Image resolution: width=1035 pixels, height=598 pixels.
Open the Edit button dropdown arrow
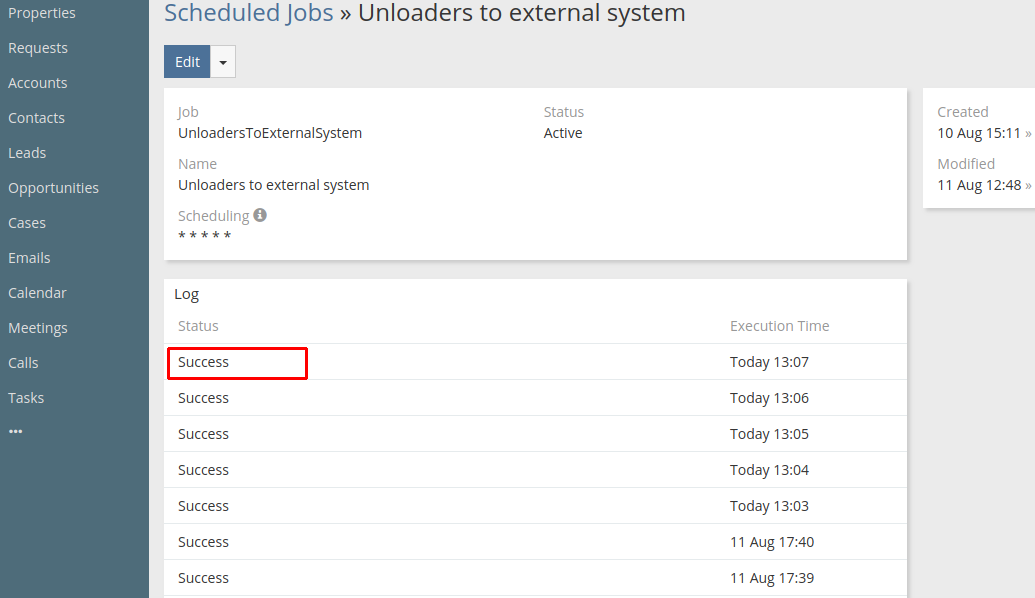click(223, 62)
